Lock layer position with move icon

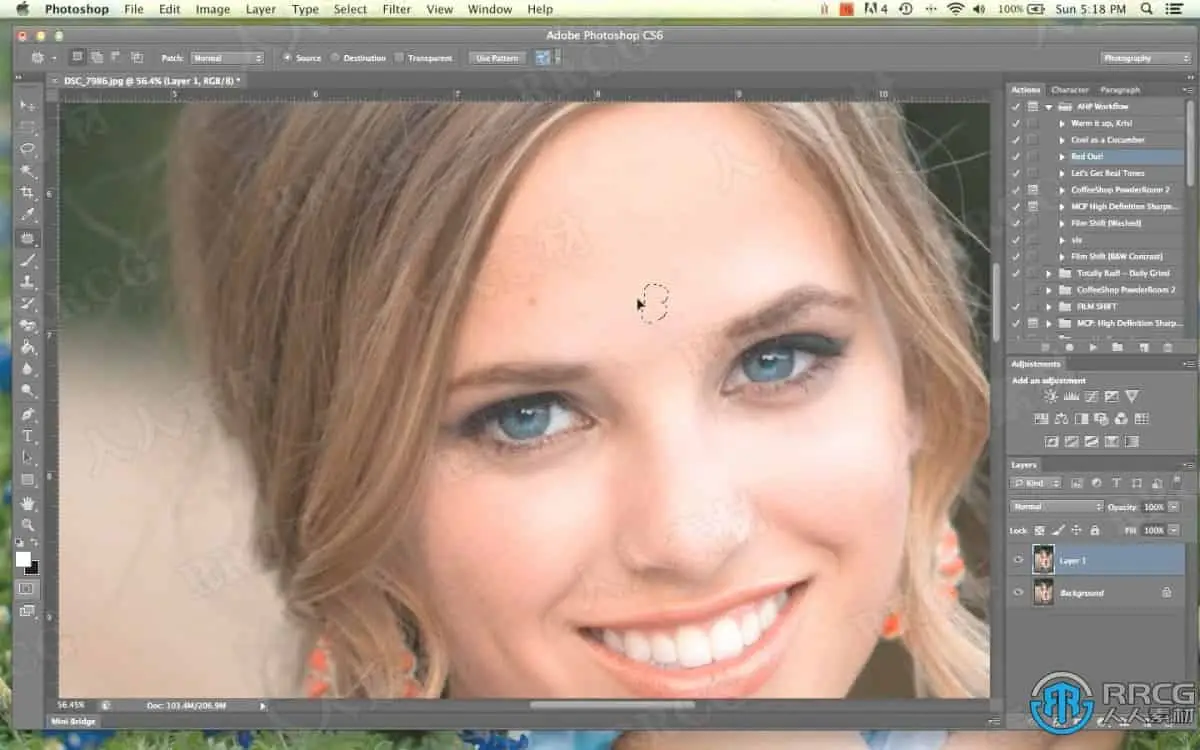point(1076,530)
